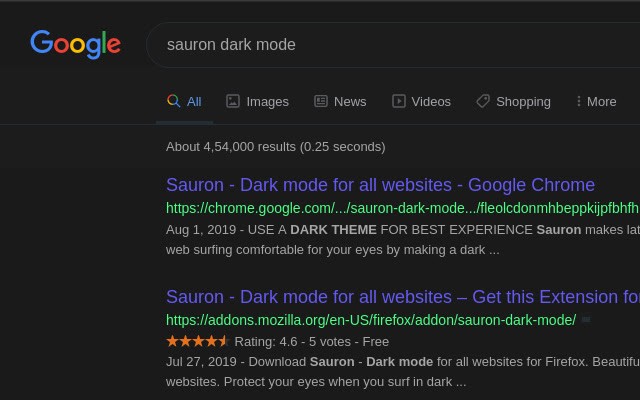The height and width of the screenshot is (400, 640).
Task: Click the orange star rating icons
Action: coord(197,341)
